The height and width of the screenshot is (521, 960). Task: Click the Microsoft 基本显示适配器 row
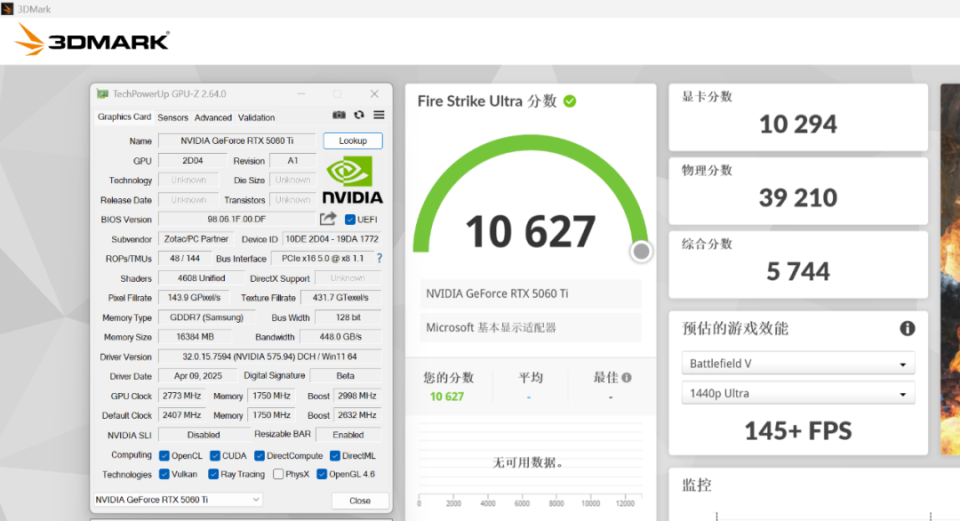coord(530,328)
